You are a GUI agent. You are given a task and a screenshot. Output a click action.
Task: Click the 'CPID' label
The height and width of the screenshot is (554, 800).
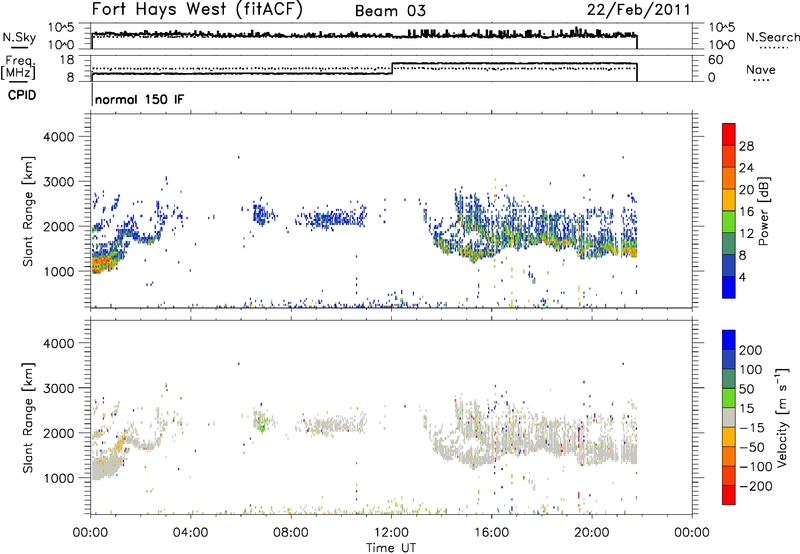(x=22, y=95)
